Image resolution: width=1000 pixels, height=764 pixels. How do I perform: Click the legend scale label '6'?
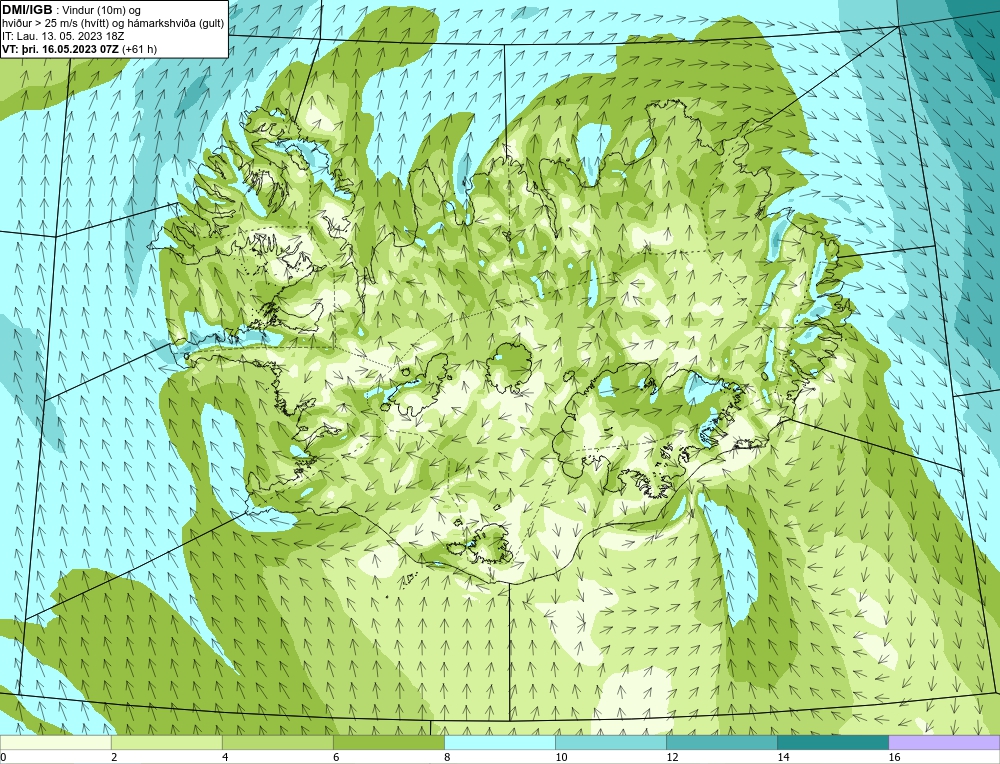coord(336,757)
